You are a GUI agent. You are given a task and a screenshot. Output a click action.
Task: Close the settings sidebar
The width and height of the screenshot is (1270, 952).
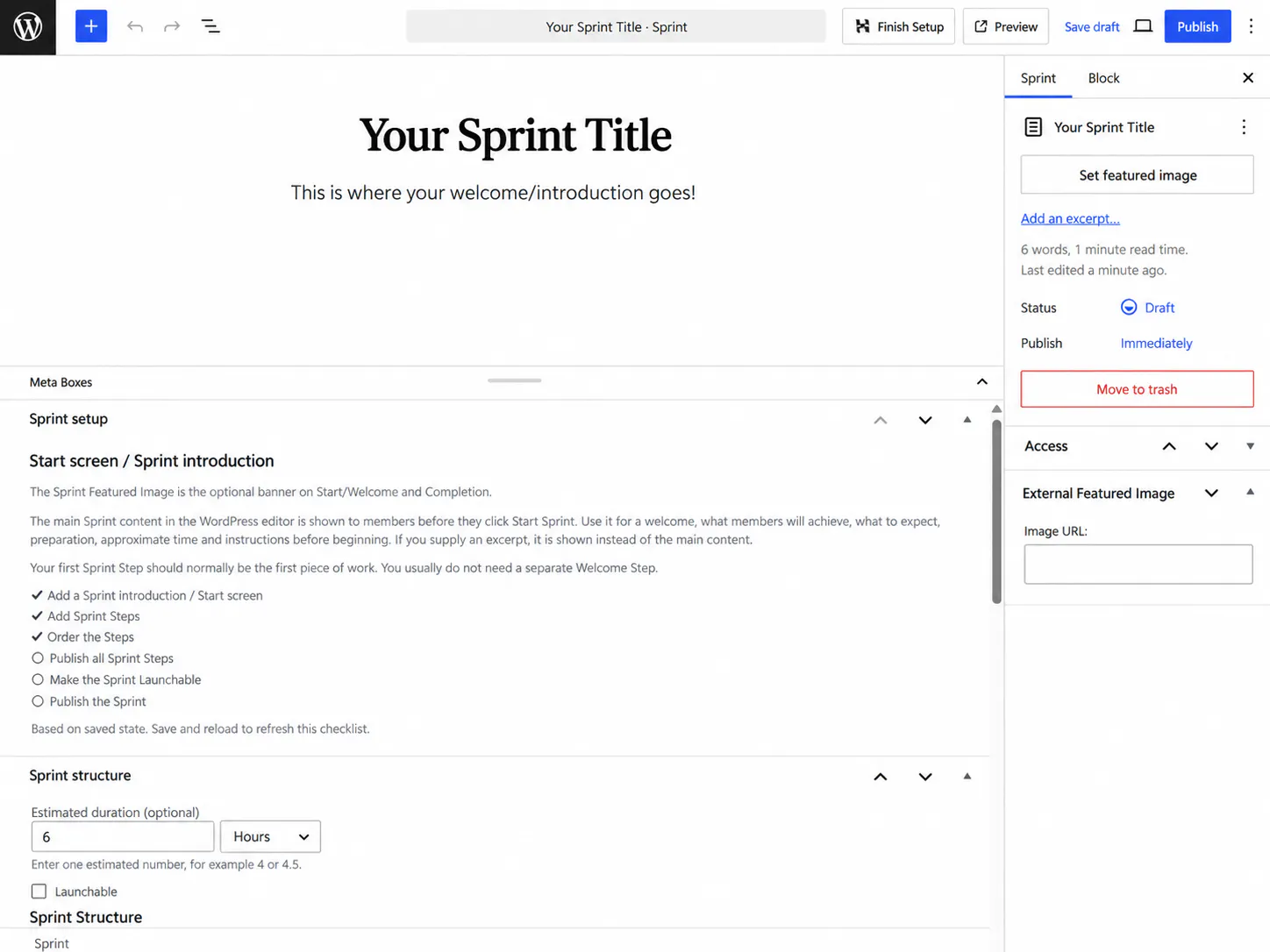pyautogui.click(x=1248, y=78)
